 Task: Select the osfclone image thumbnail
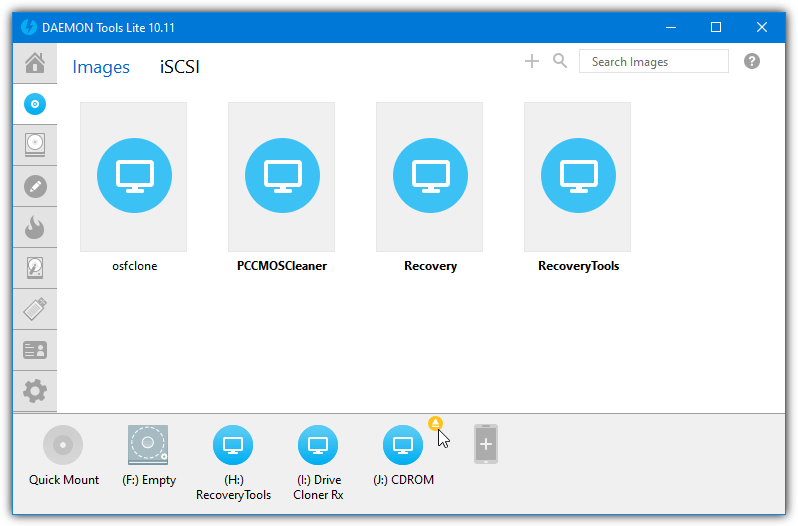(x=133, y=177)
